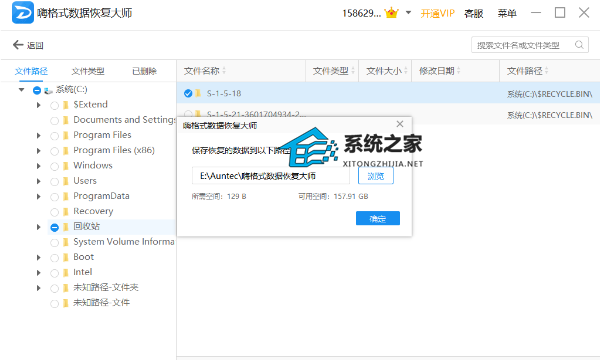Screen dimensions: 600x360
Task: Collapse the 系统(C:) drive node
Action: pyautogui.click(x=21, y=90)
